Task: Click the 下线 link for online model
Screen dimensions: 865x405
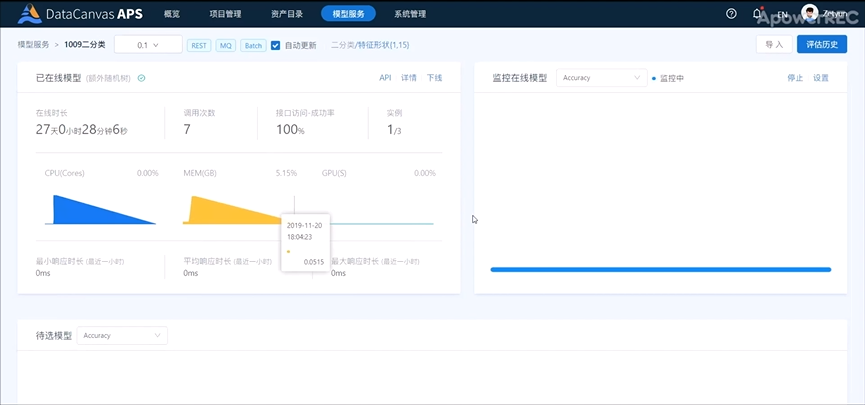Action: [435, 78]
